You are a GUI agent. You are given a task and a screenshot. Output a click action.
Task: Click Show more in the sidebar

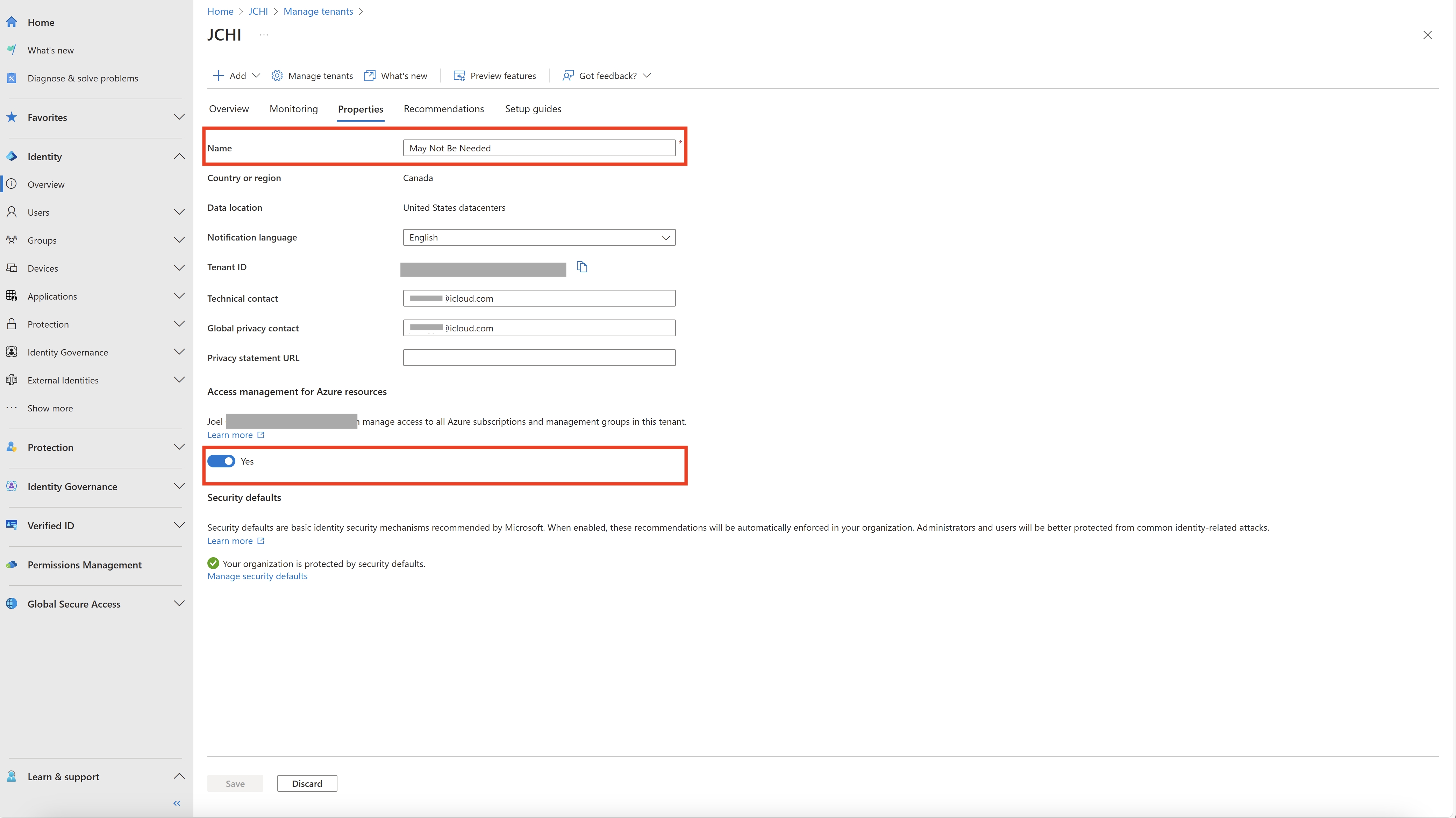[50, 408]
